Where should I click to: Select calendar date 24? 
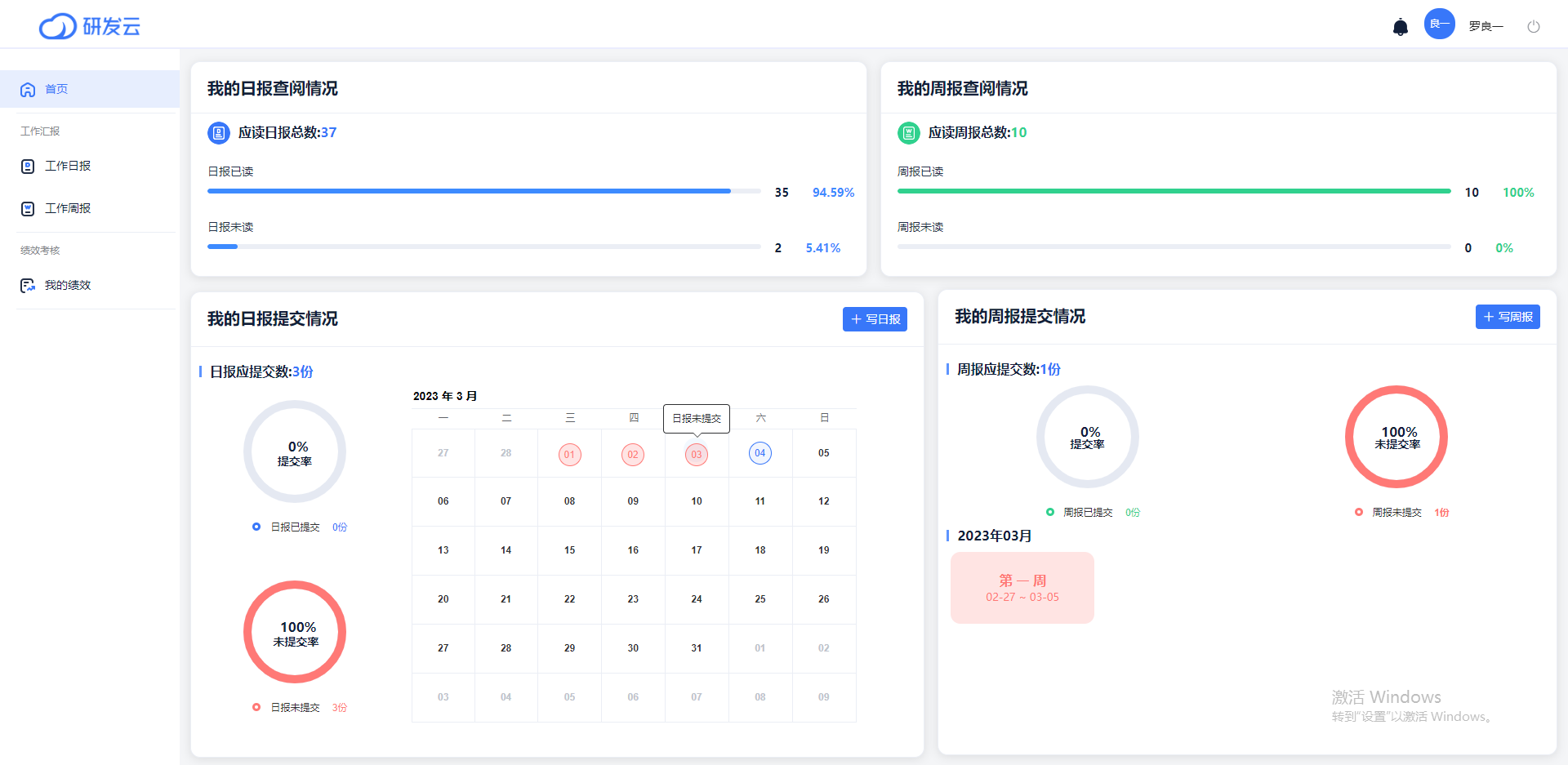tap(697, 599)
